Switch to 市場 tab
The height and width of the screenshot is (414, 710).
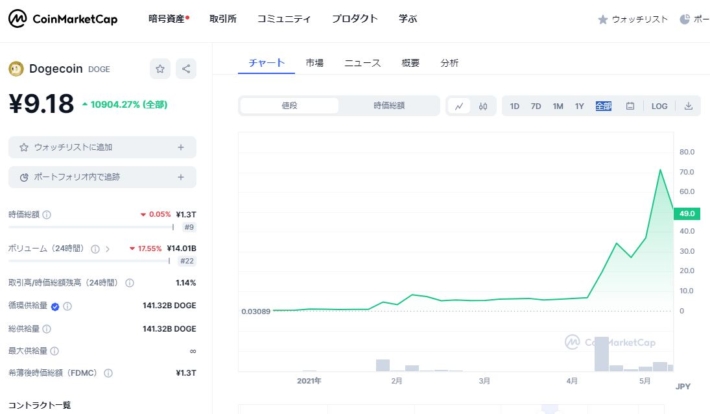pos(314,63)
